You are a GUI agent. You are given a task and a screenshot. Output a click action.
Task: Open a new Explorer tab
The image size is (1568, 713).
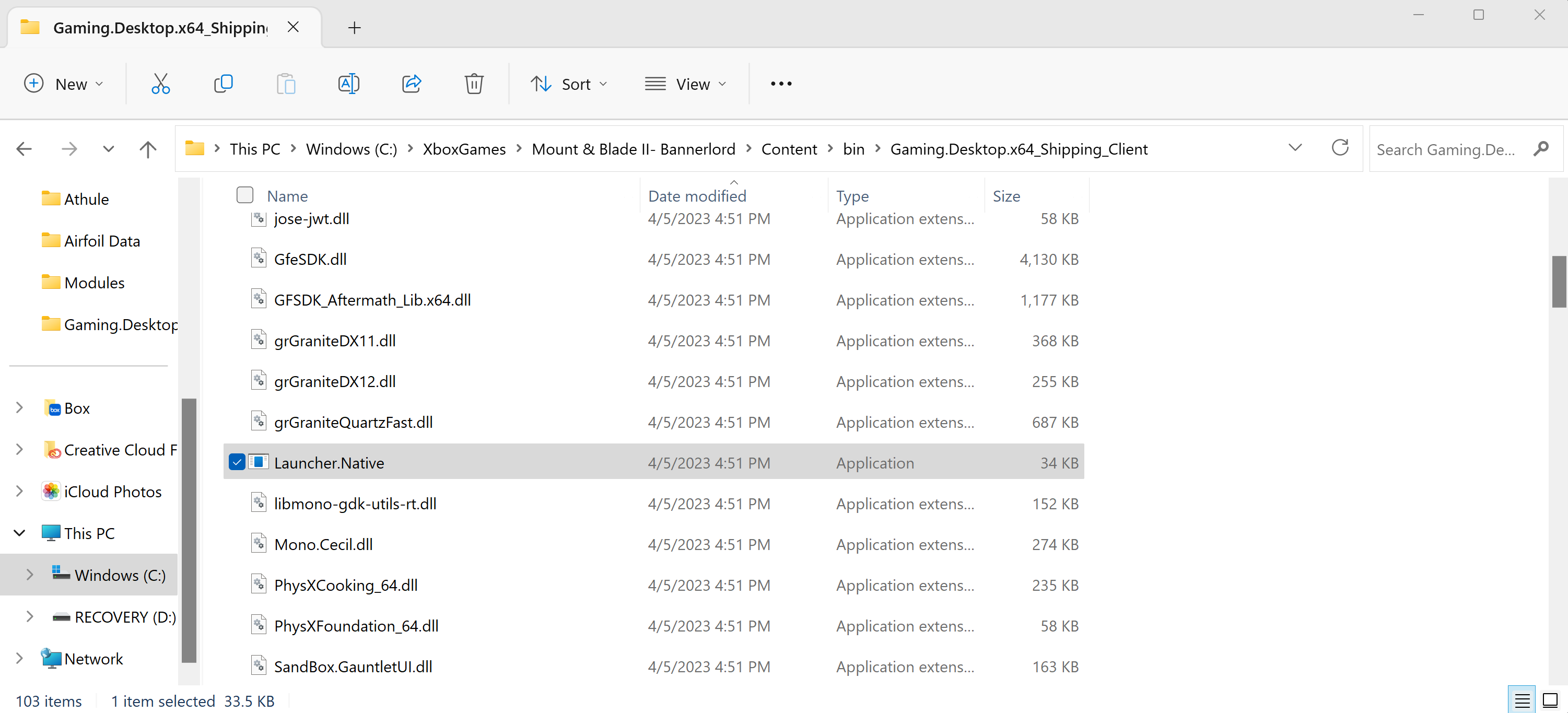click(354, 27)
